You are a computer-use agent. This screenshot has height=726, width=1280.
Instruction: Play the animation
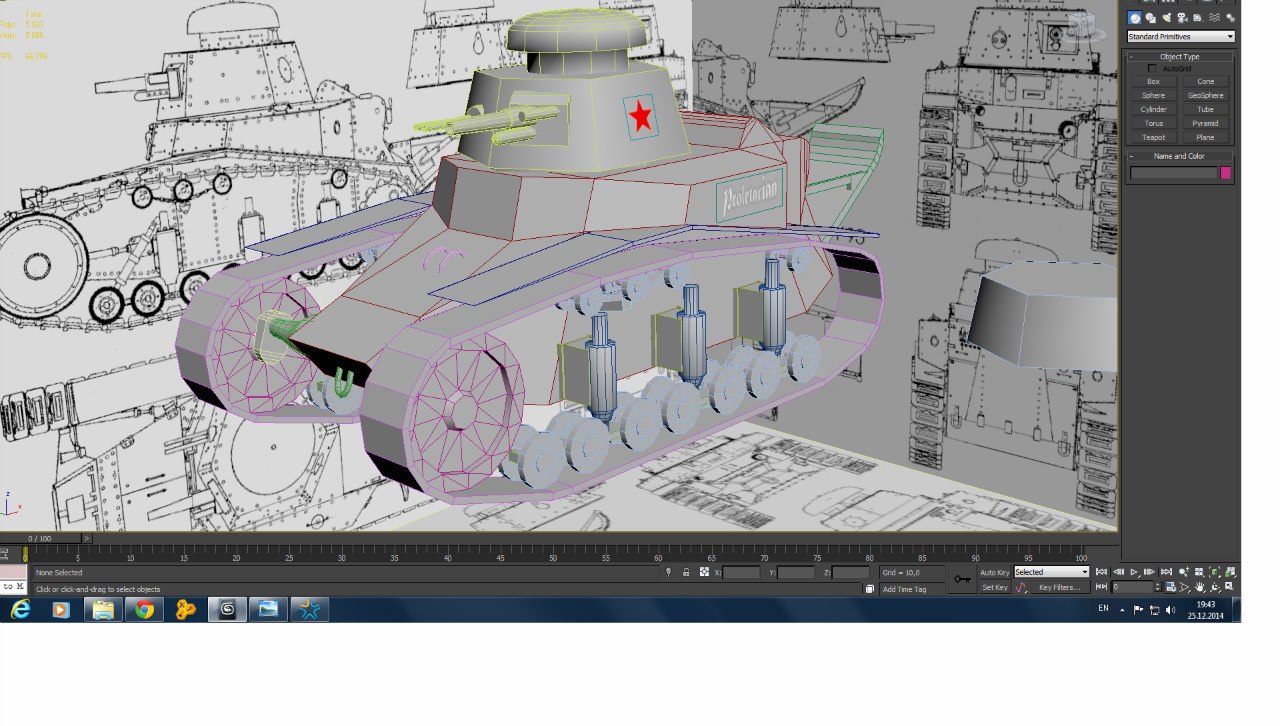(1134, 572)
